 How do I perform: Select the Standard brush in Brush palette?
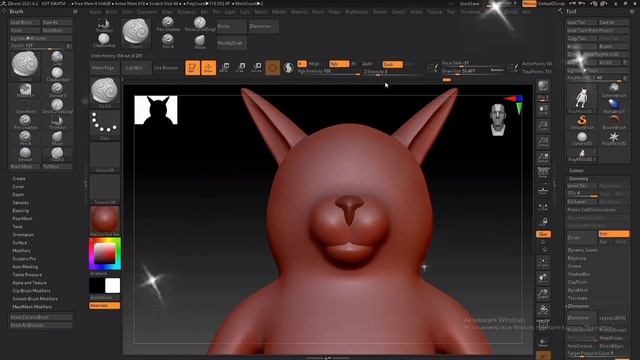click(57, 90)
